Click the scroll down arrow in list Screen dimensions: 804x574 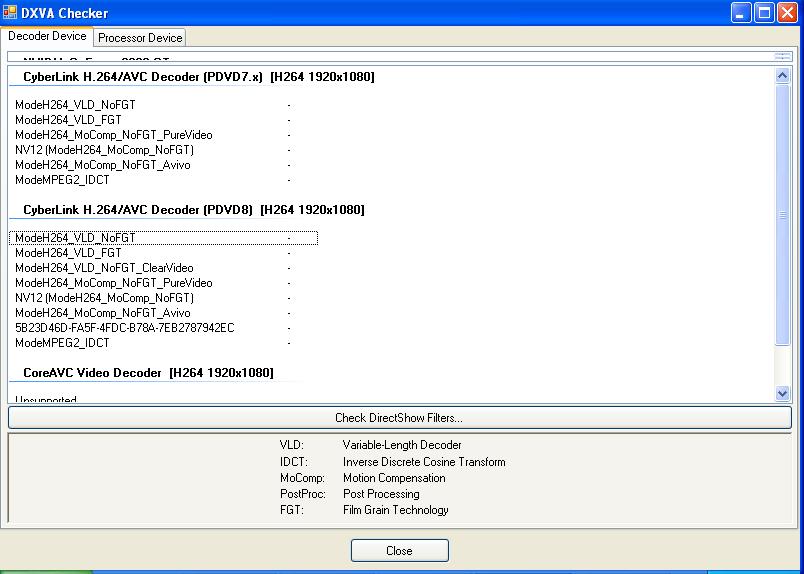(x=782, y=393)
